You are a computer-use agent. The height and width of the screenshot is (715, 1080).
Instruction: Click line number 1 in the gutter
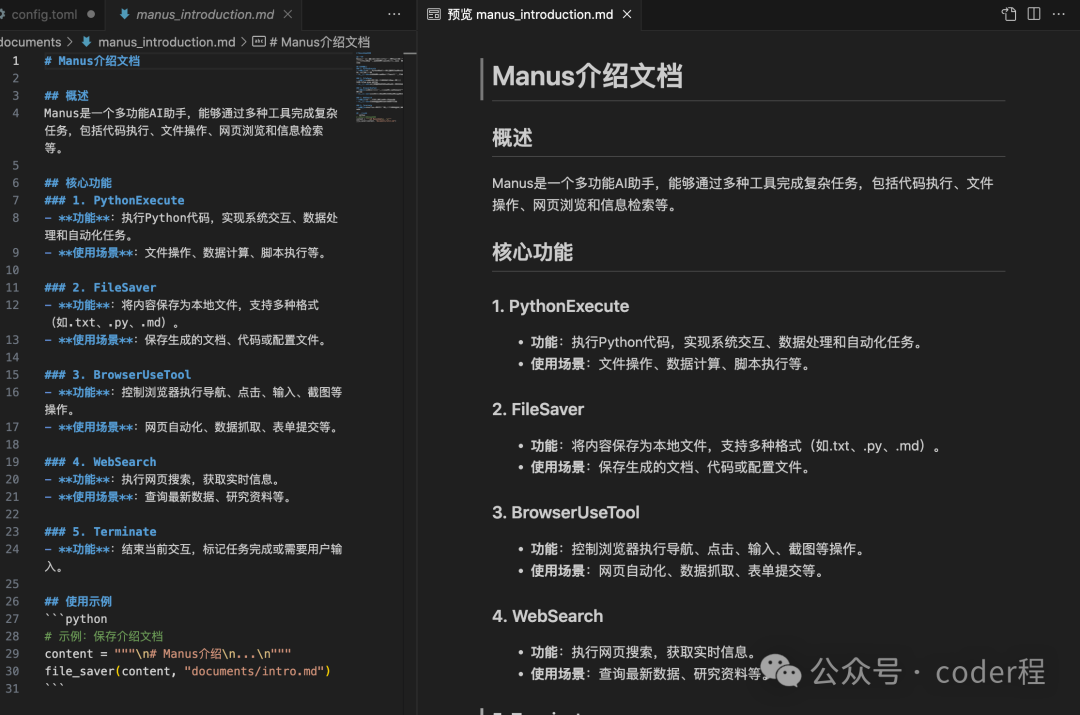coord(16,61)
